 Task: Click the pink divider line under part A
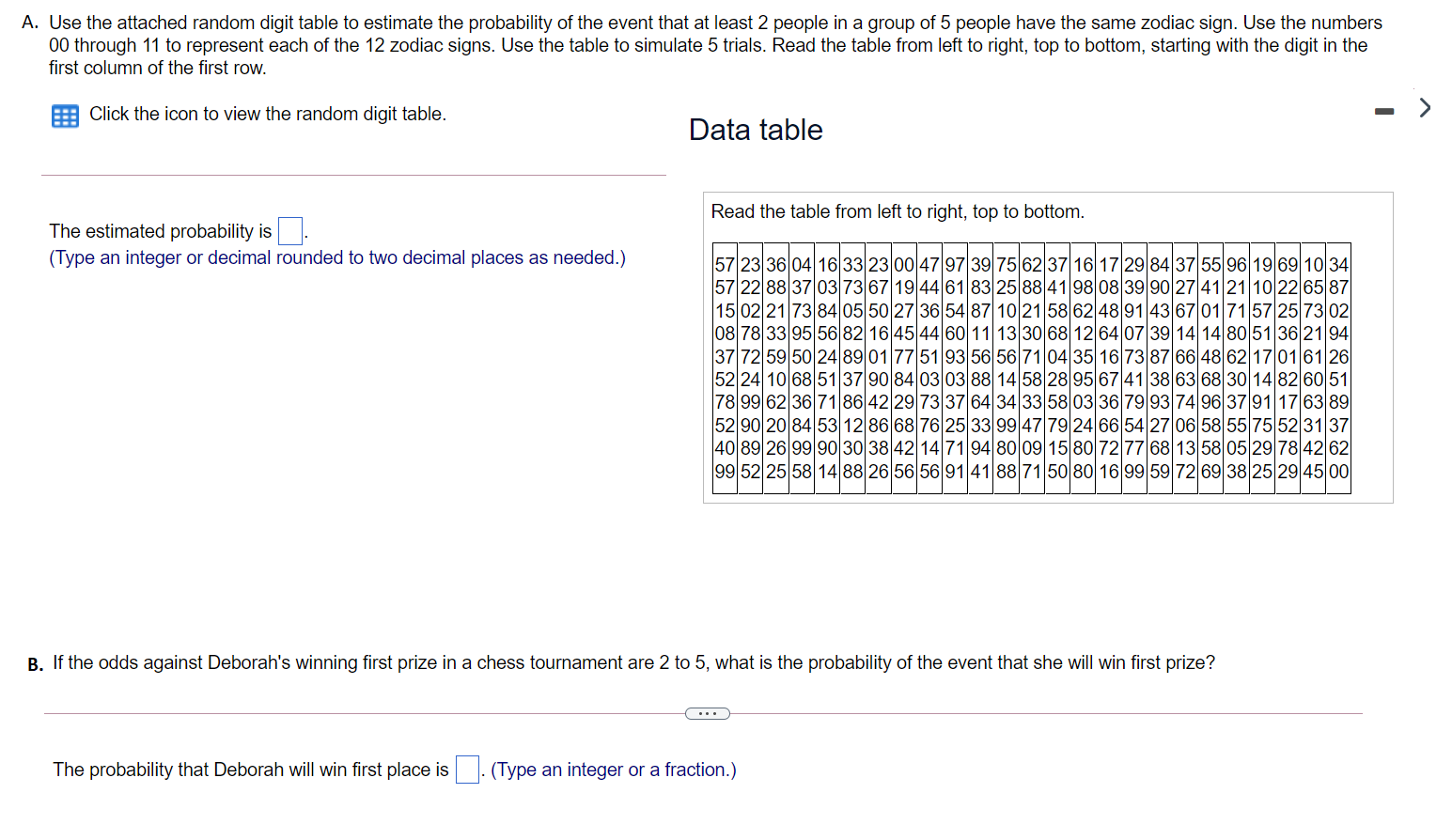pos(353,175)
